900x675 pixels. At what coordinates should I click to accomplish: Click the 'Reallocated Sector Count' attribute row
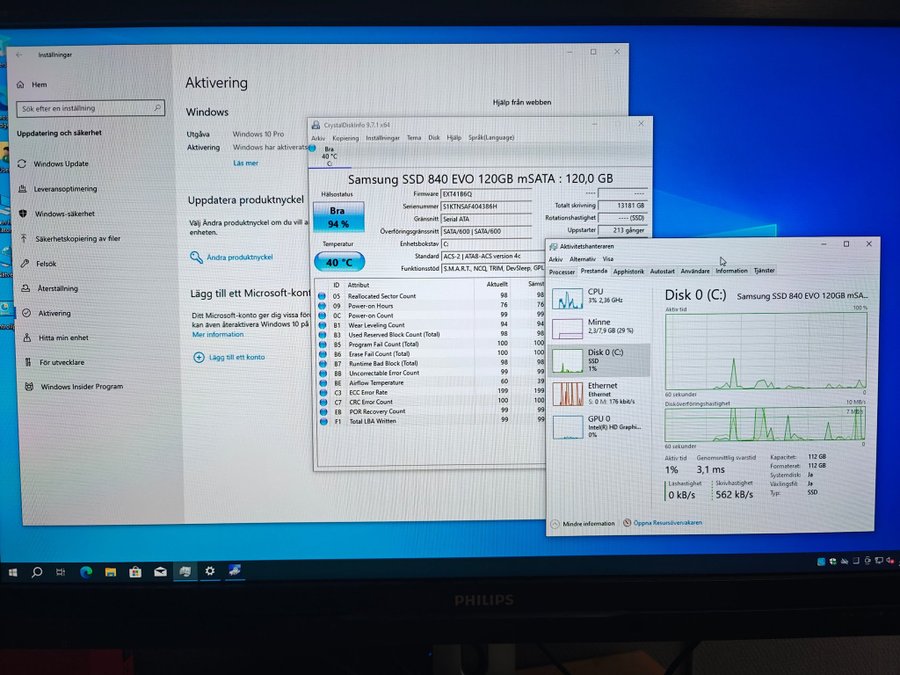tap(431, 296)
